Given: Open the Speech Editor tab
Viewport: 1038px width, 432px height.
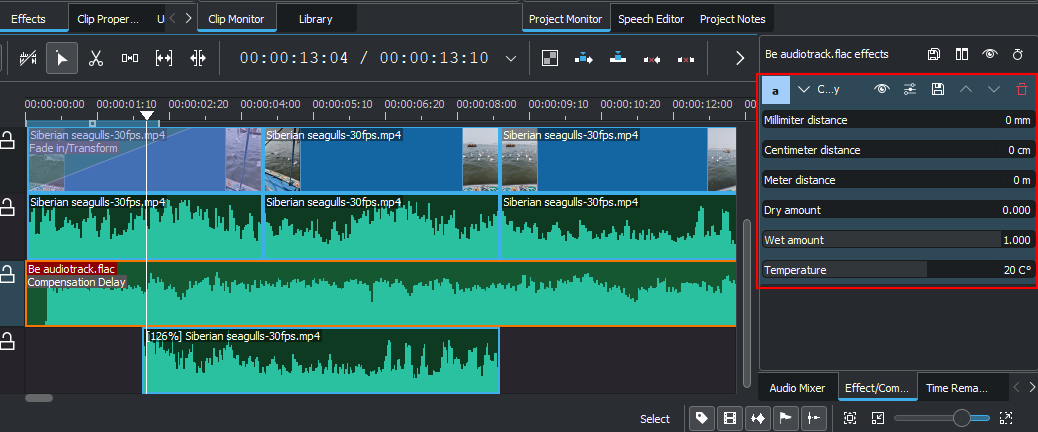Looking at the screenshot, I should pyautogui.click(x=651, y=19).
